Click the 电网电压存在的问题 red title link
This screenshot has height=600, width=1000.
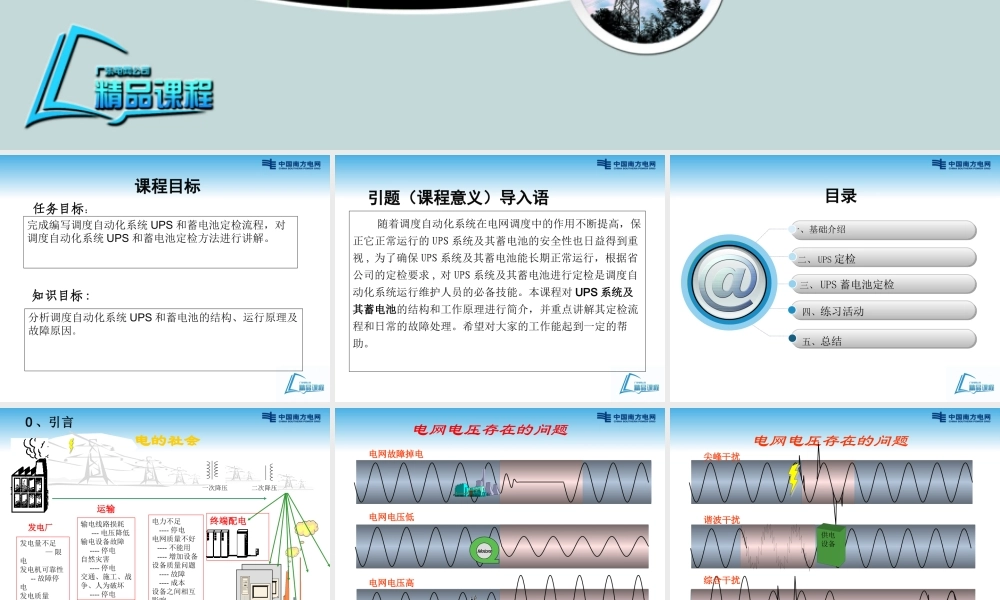492,429
